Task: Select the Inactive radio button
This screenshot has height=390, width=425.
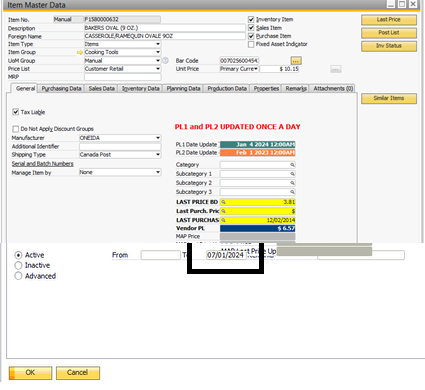Action: pyautogui.click(x=18, y=266)
